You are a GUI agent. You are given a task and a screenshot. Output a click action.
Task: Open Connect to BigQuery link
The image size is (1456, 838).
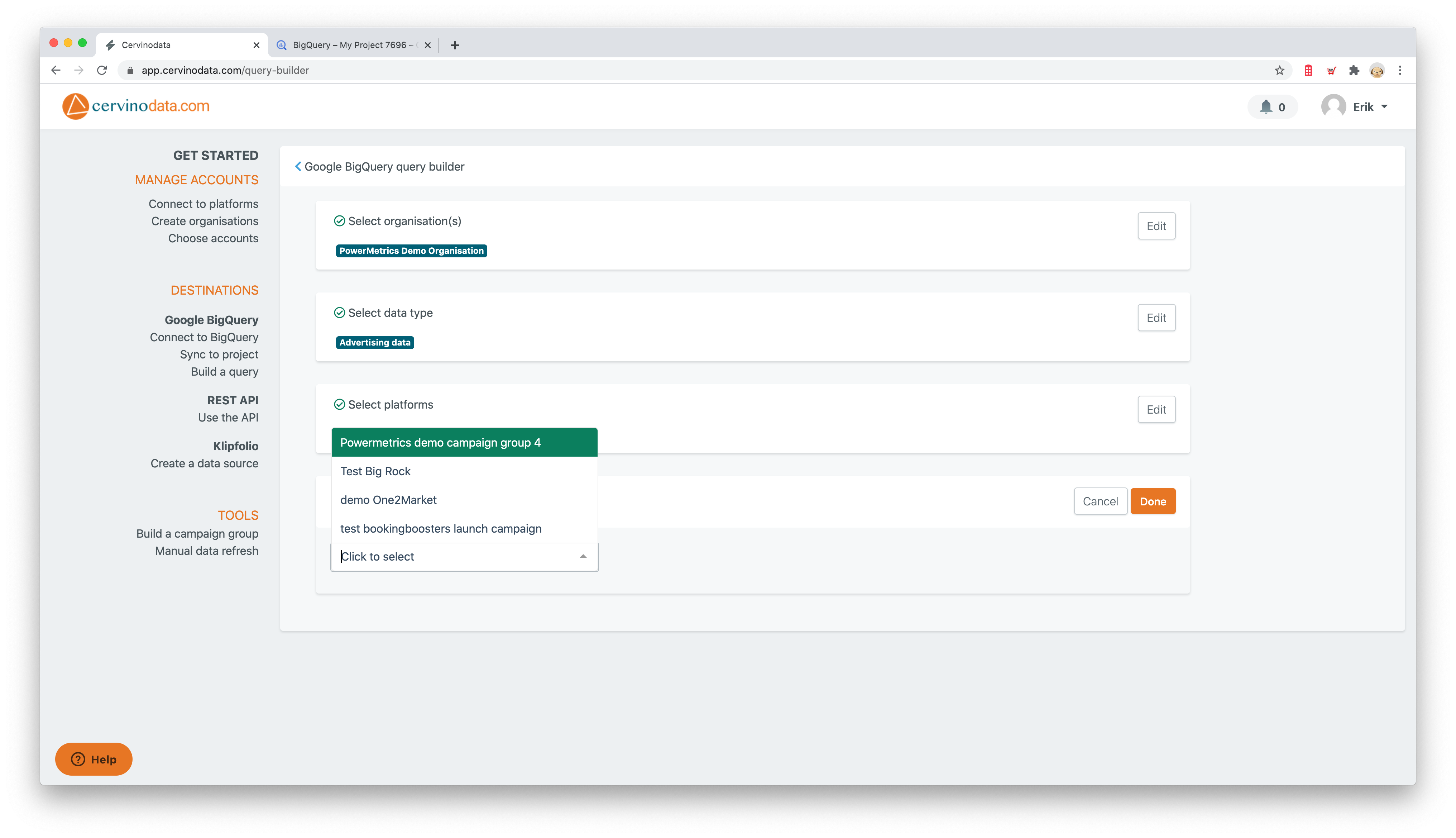(x=203, y=337)
